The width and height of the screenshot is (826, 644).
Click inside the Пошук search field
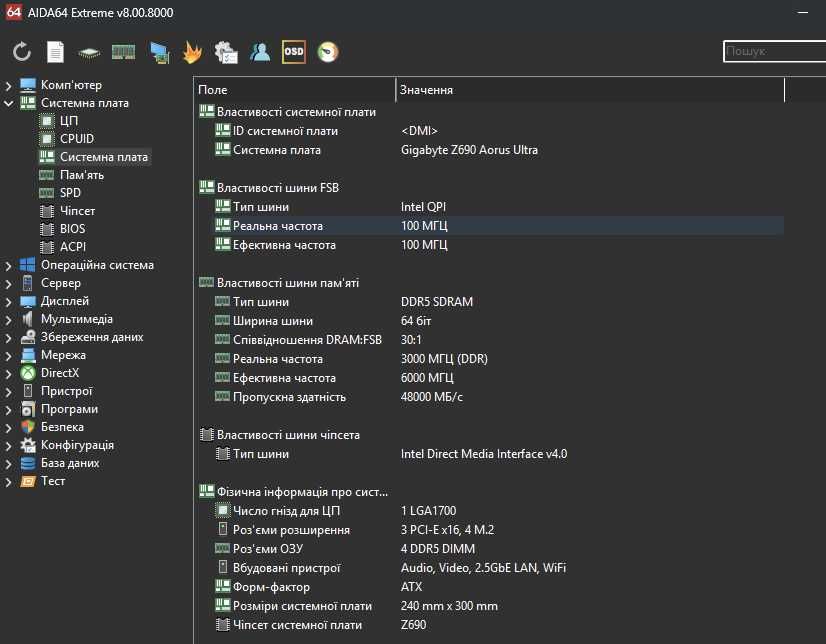point(774,51)
